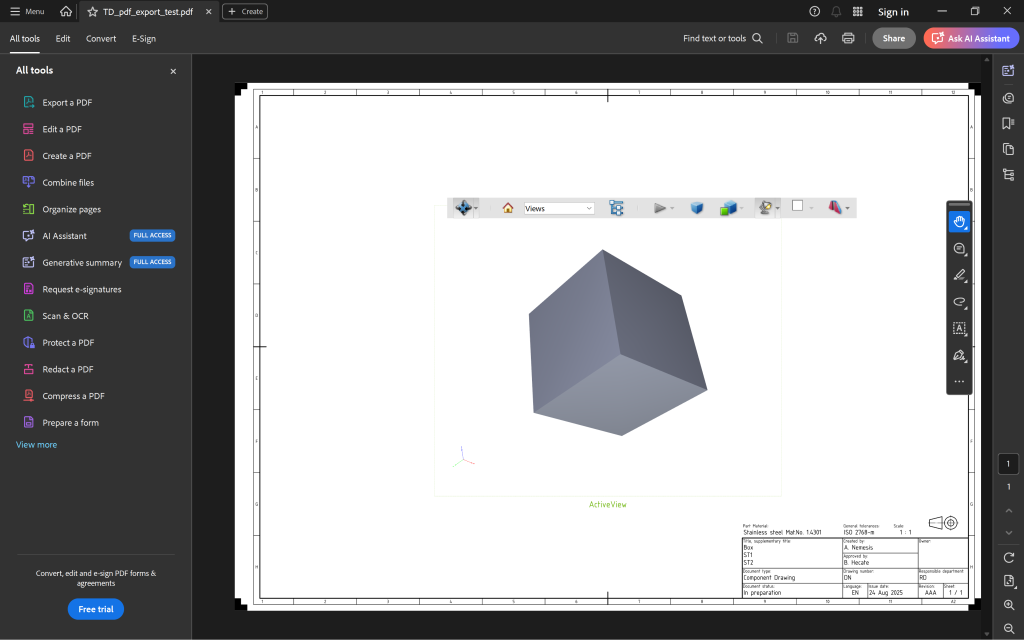Click the white background color swatch in the 3D toolbar
This screenshot has height=640, width=1024.
click(x=796, y=208)
